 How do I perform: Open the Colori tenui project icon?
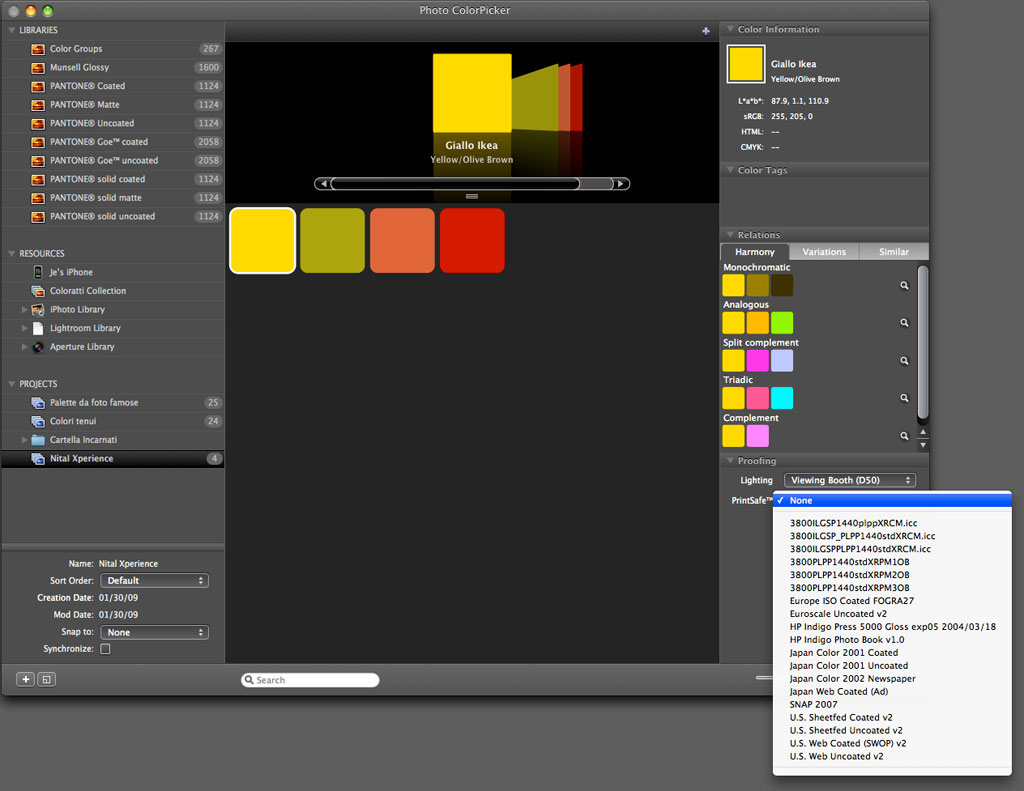[38, 421]
